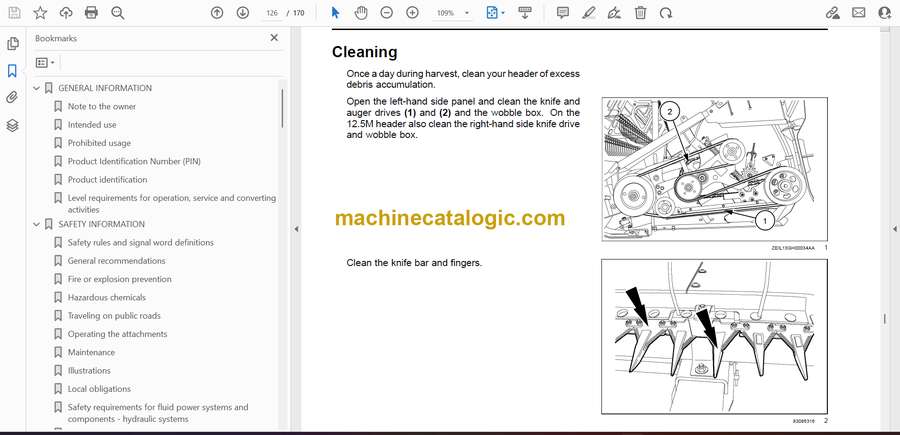The height and width of the screenshot is (435, 900).
Task: Click the knife bar and fingers illustration
Action: pyautogui.click(x=715, y=337)
